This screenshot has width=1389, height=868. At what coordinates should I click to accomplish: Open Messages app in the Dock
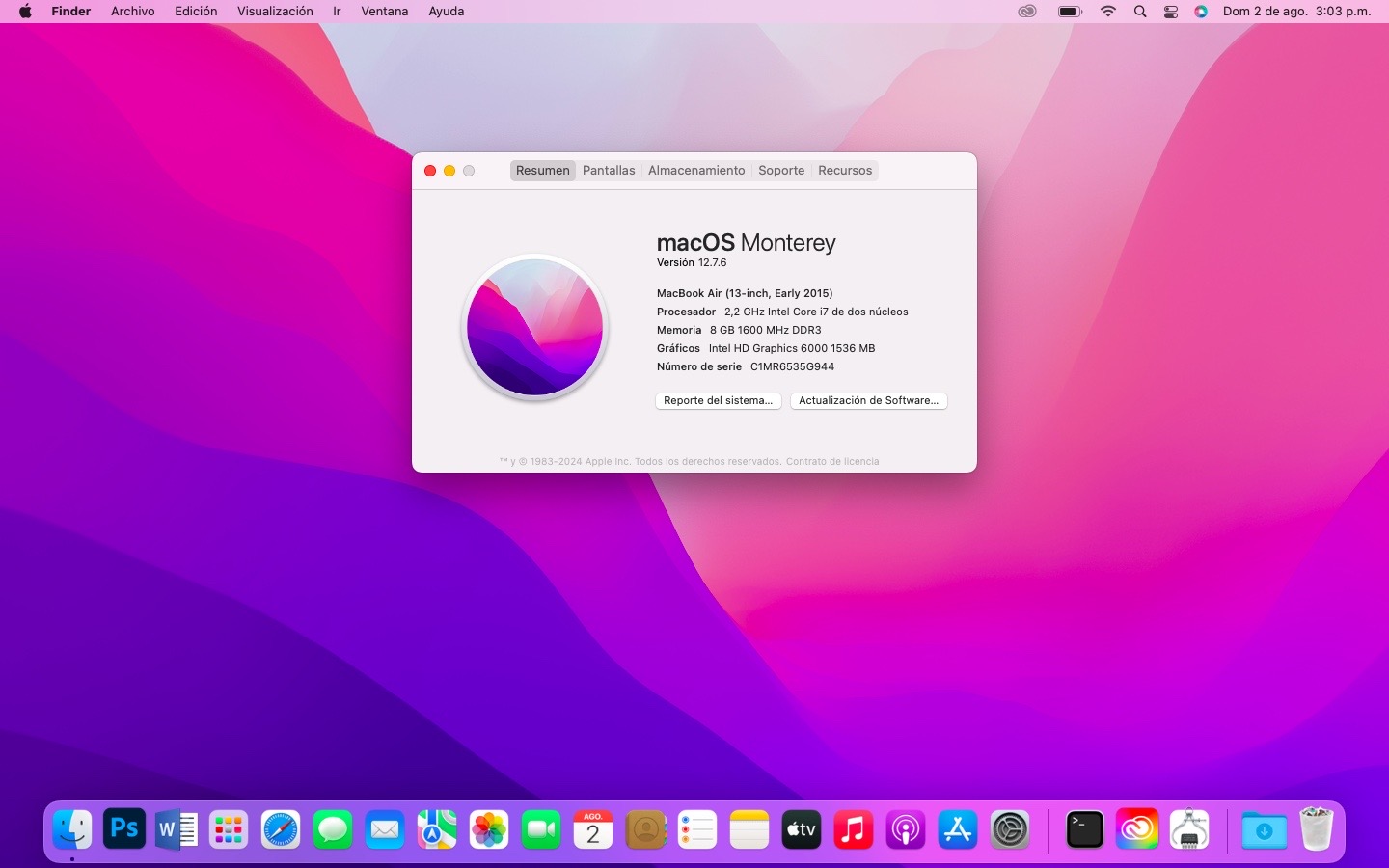pos(333,829)
